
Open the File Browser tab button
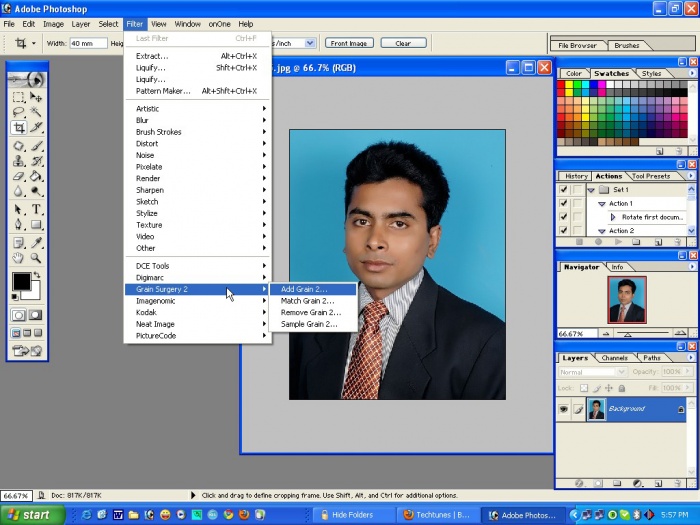point(577,46)
